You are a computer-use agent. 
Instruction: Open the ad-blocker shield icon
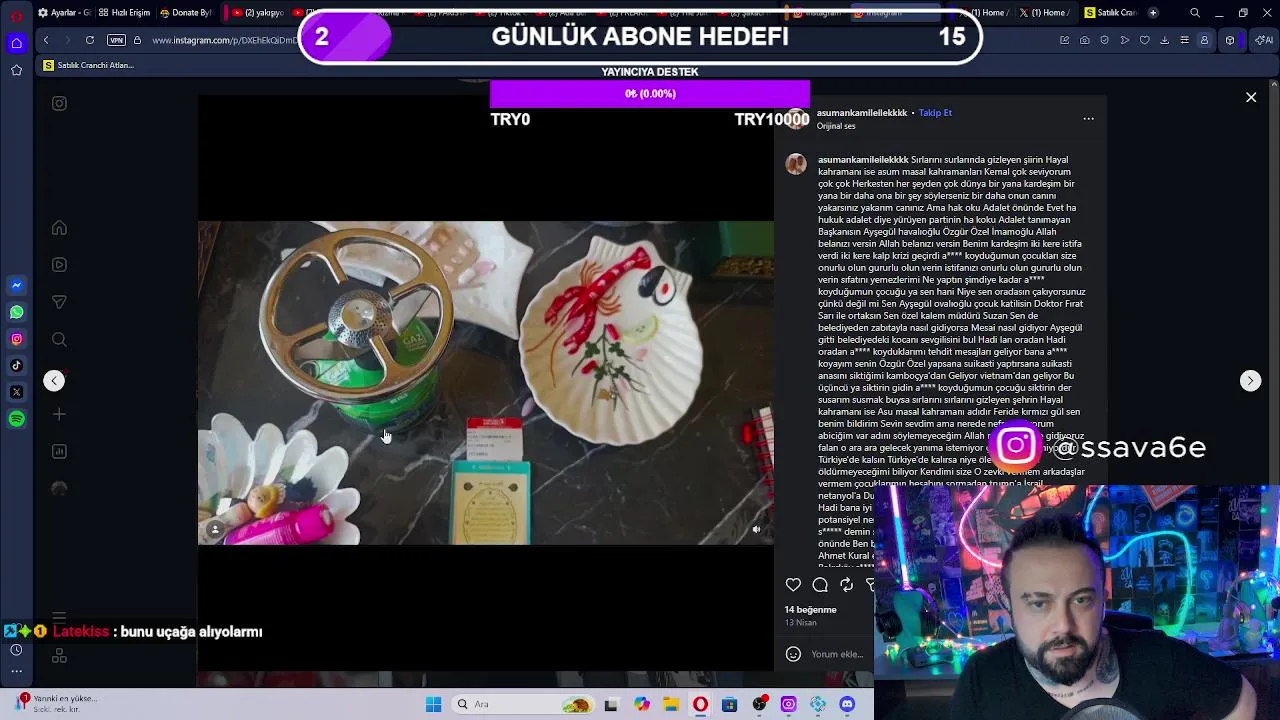click(1105, 40)
